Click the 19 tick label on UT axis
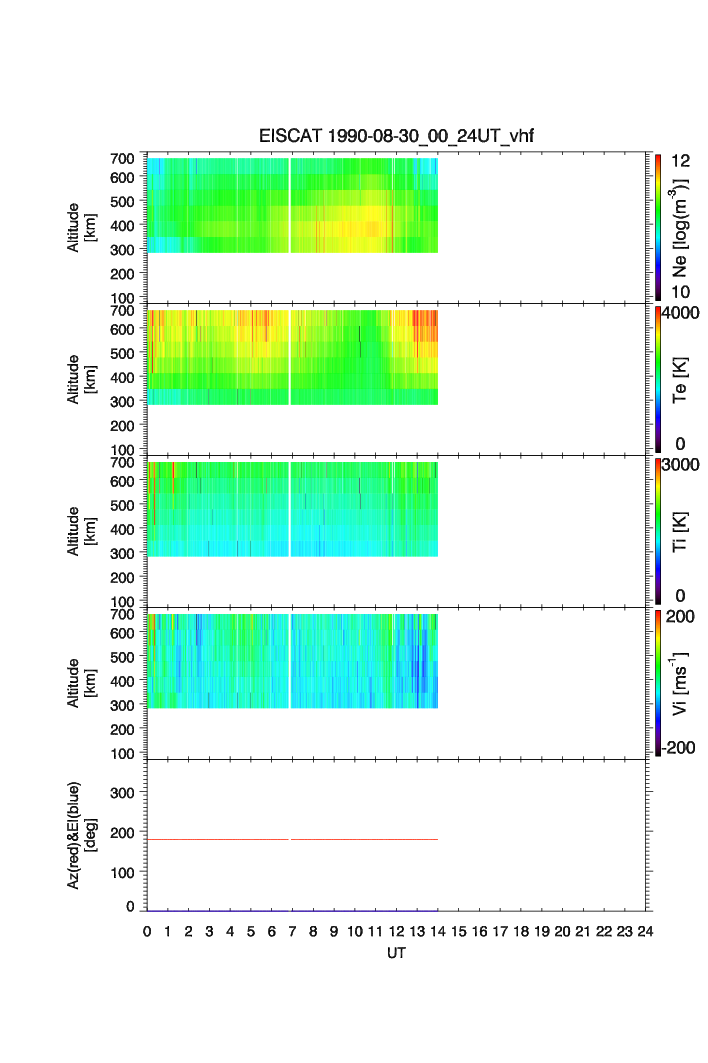The height and width of the screenshot is (1063, 708). point(541,931)
